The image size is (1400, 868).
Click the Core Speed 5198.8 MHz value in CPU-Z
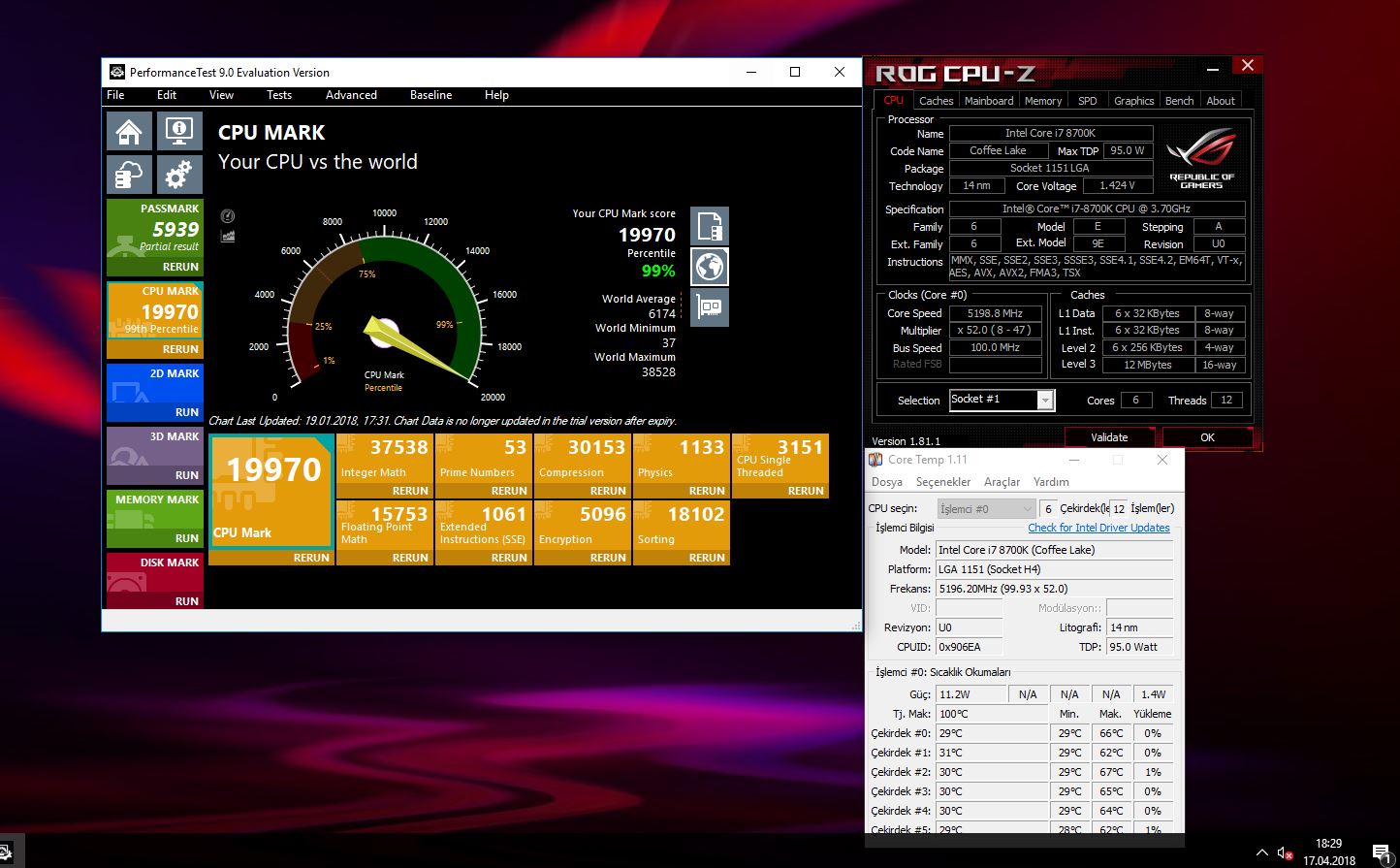995,313
